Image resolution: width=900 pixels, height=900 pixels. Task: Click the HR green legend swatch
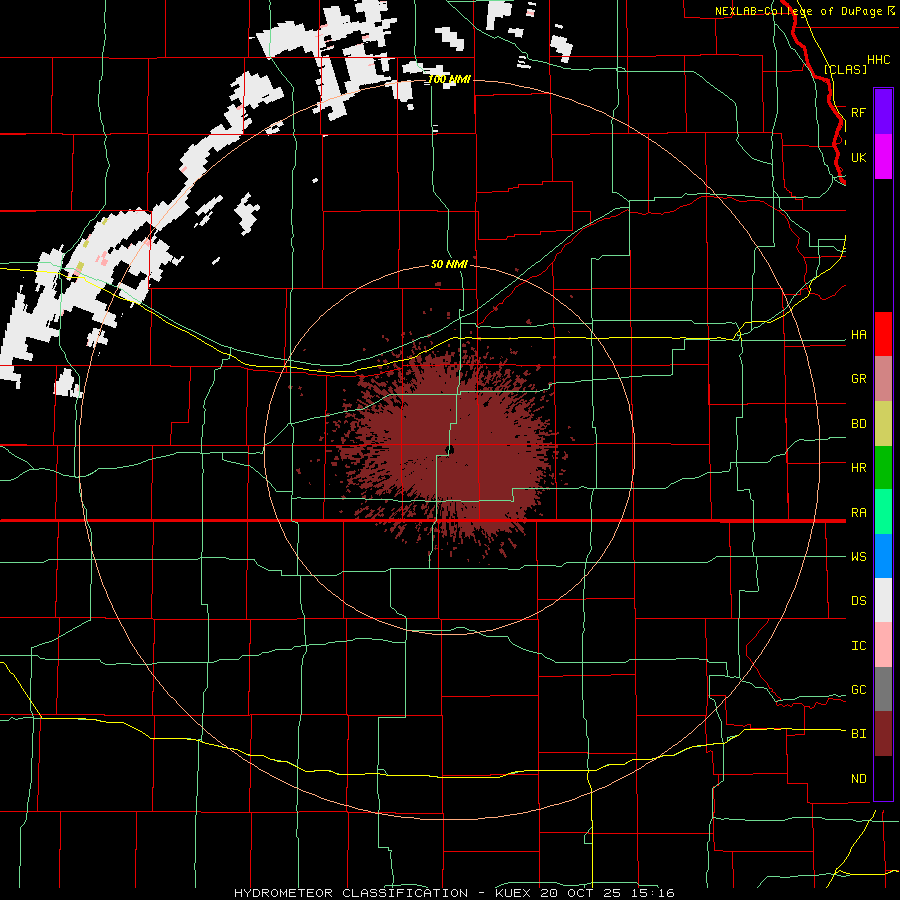point(883,468)
